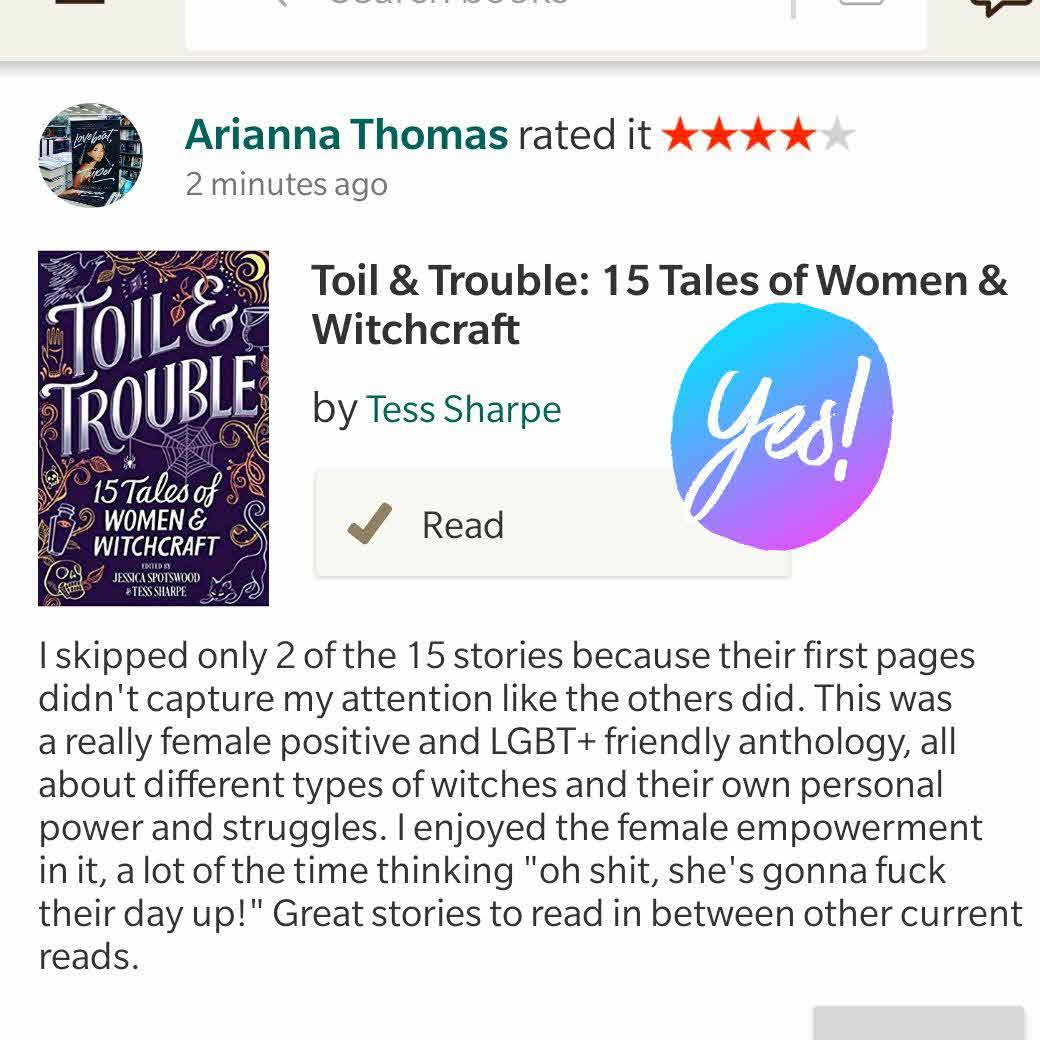Open the hamburger menu at top left
Viewport: 1040px width, 1040px height.
click(x=80, y=2)
